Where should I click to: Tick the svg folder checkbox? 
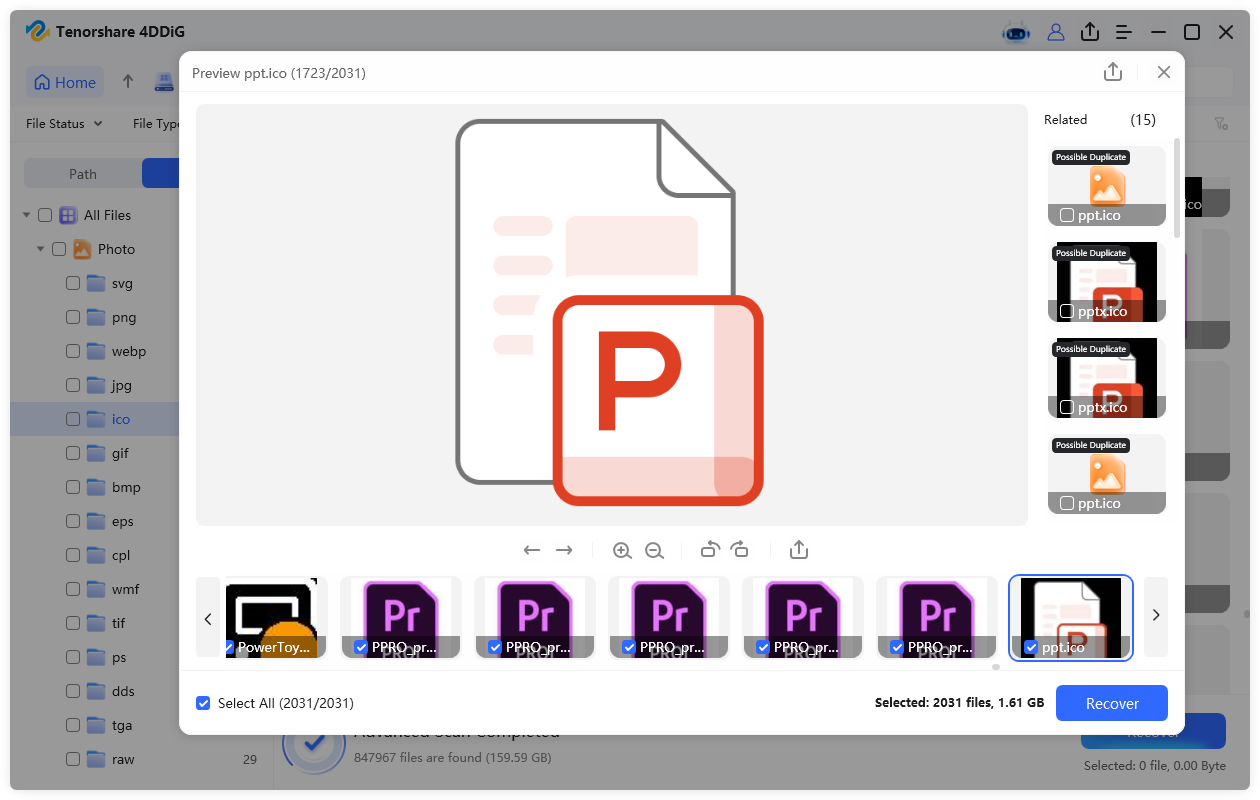(73, 283)
